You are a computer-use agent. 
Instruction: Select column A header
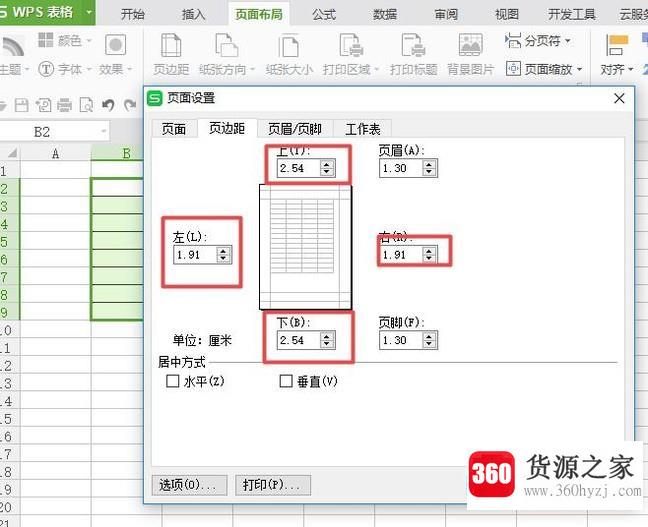(55, 153)
